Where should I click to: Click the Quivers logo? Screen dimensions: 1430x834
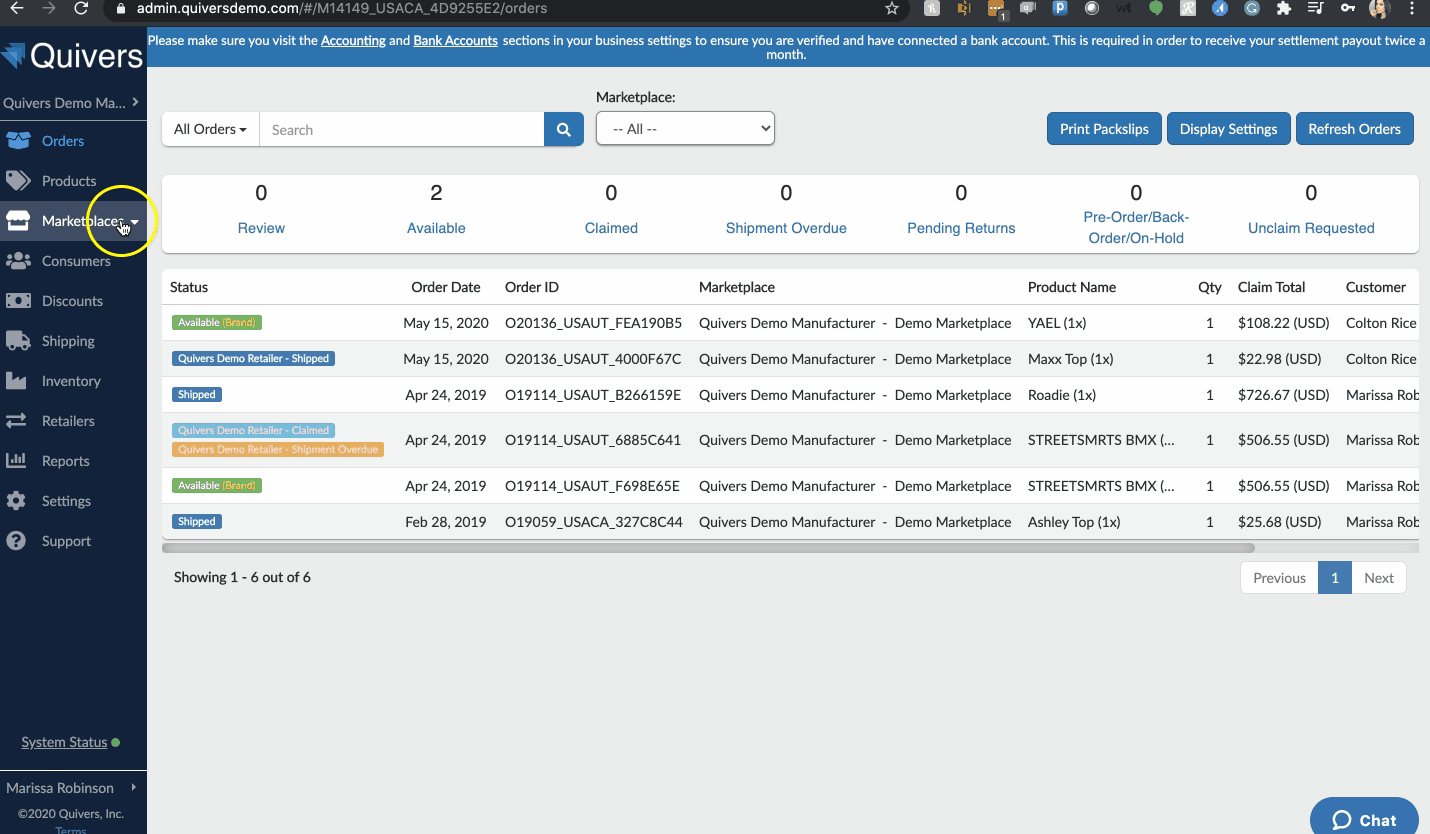point(72,55)
